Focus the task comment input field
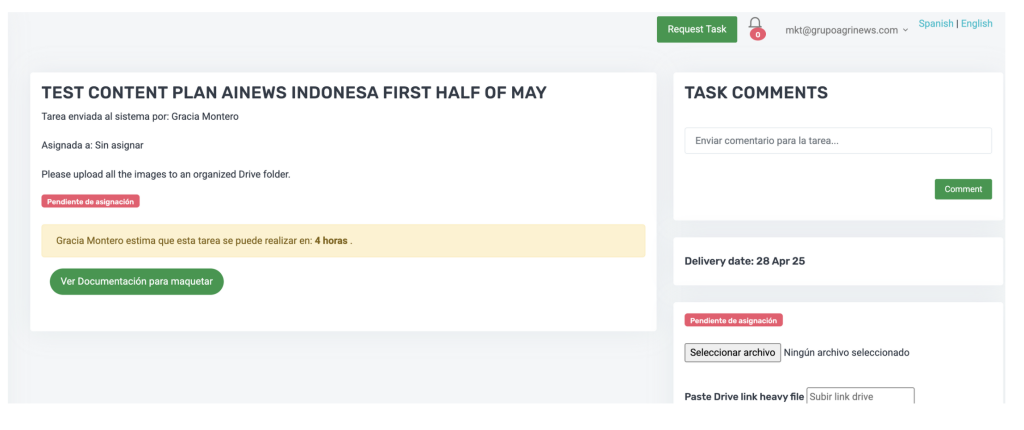 coord(837,141)
